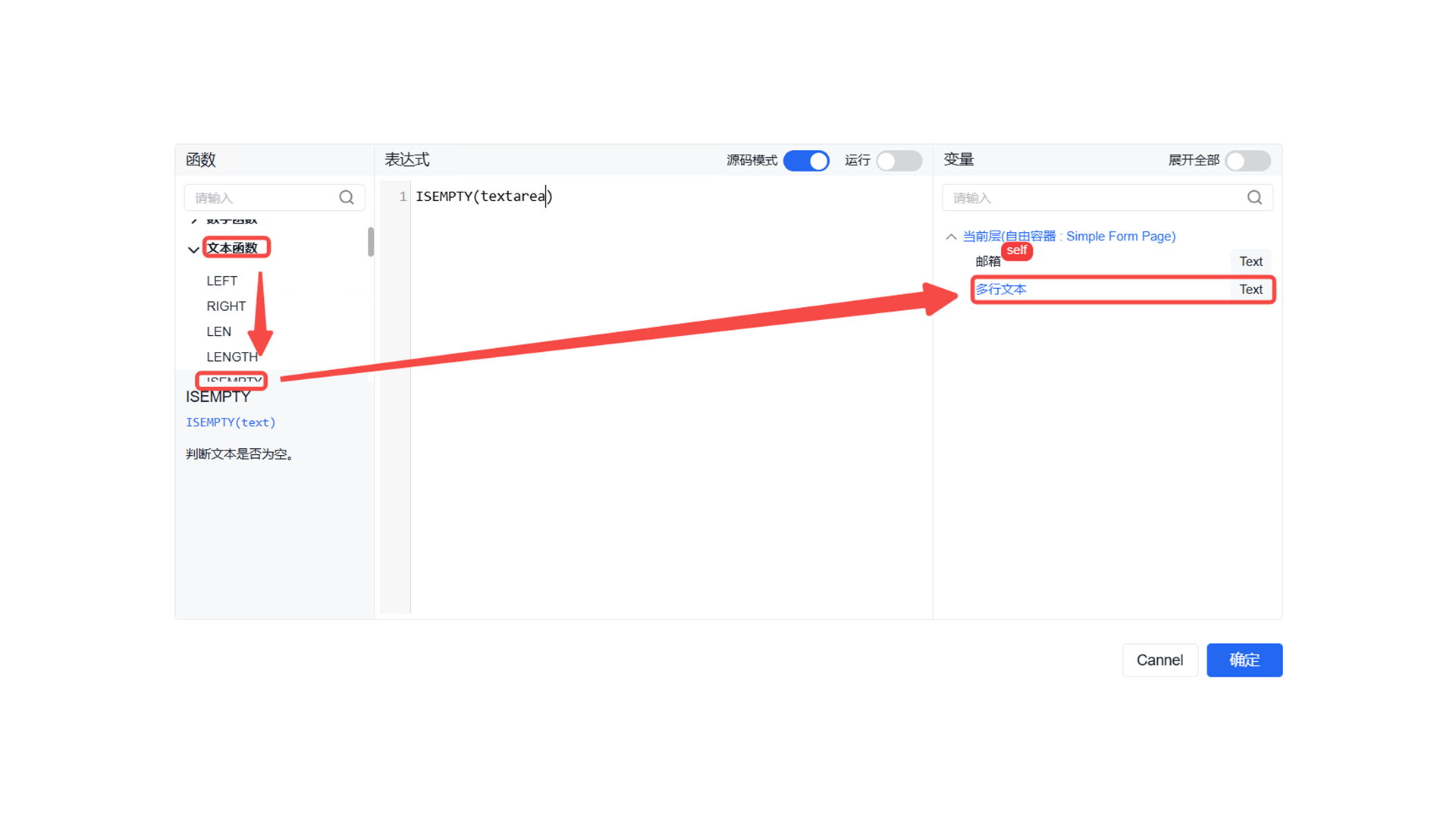This screenshot has width=1456, height=819.
Task: Click the Text type tag of 多行文本
Action: point(1250,289)
